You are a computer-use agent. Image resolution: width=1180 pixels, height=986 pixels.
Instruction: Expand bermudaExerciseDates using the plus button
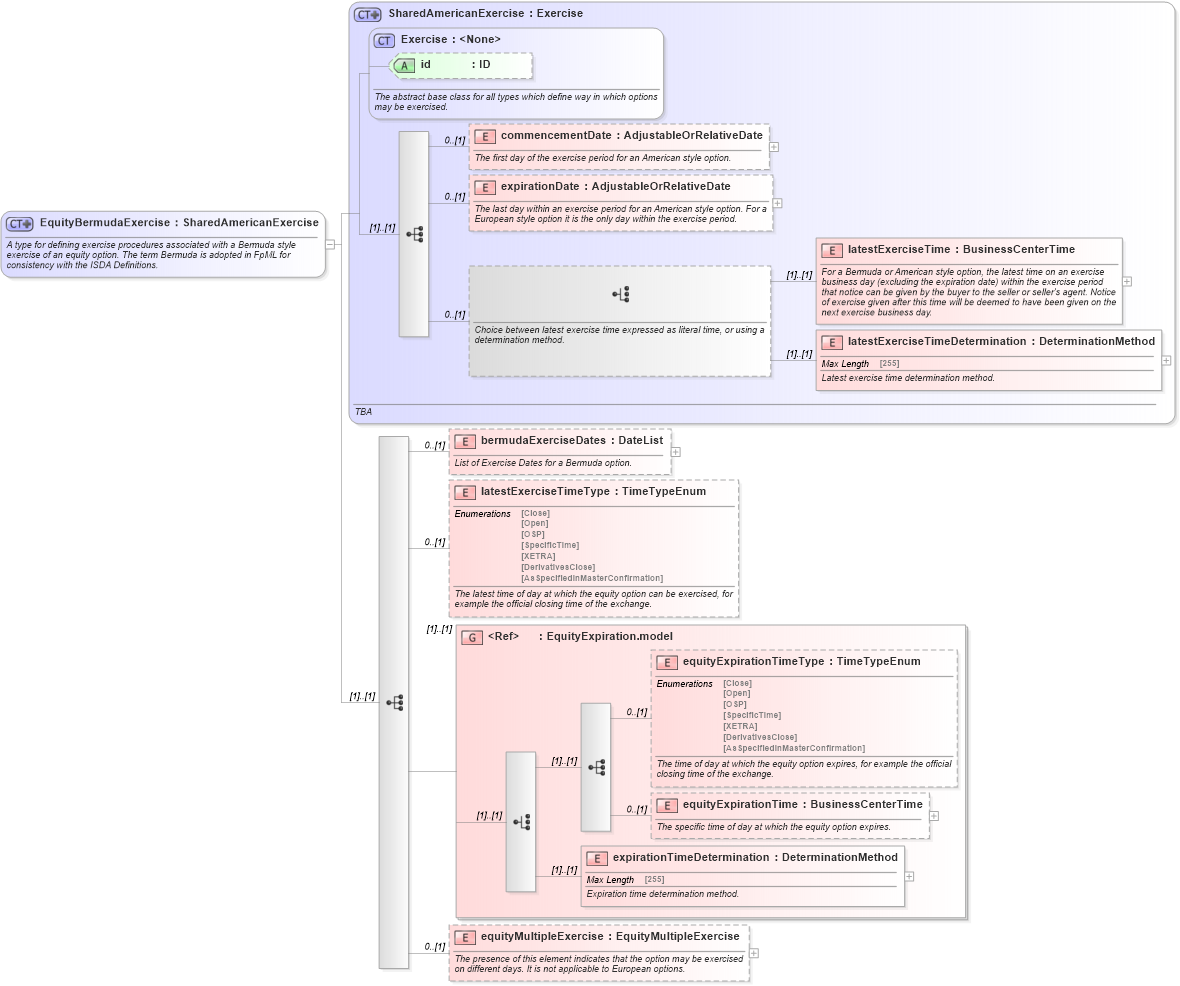tap(676, 450)
